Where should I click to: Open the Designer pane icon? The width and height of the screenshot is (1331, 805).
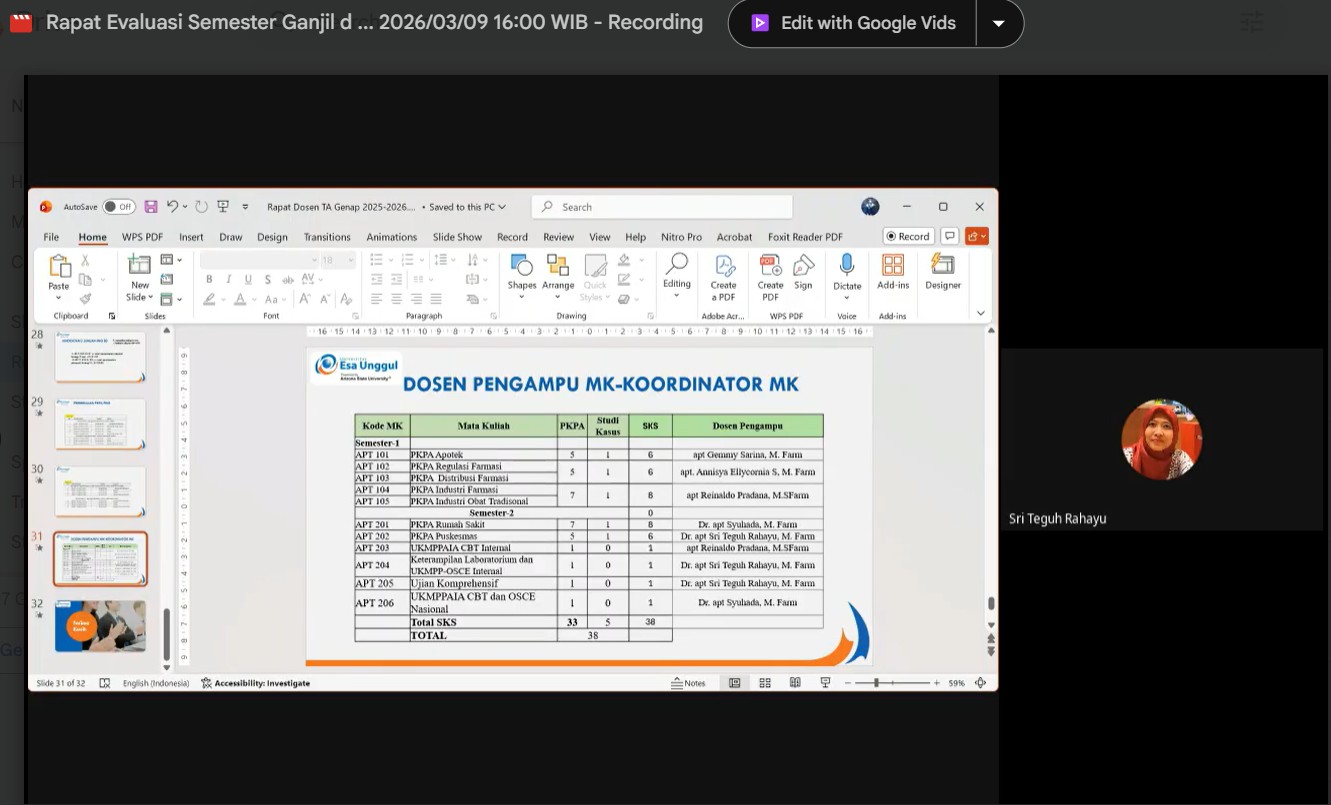pos(942,272)
